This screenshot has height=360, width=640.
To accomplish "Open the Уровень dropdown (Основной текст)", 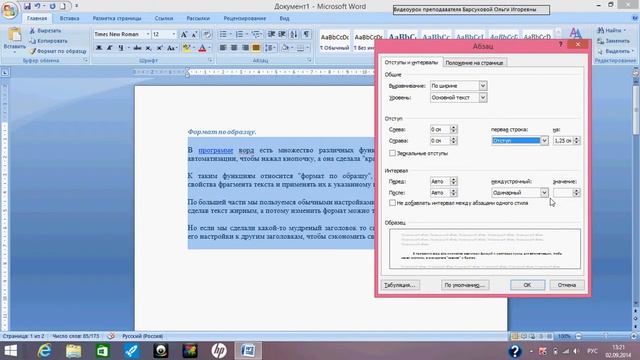I will [483, 98].
